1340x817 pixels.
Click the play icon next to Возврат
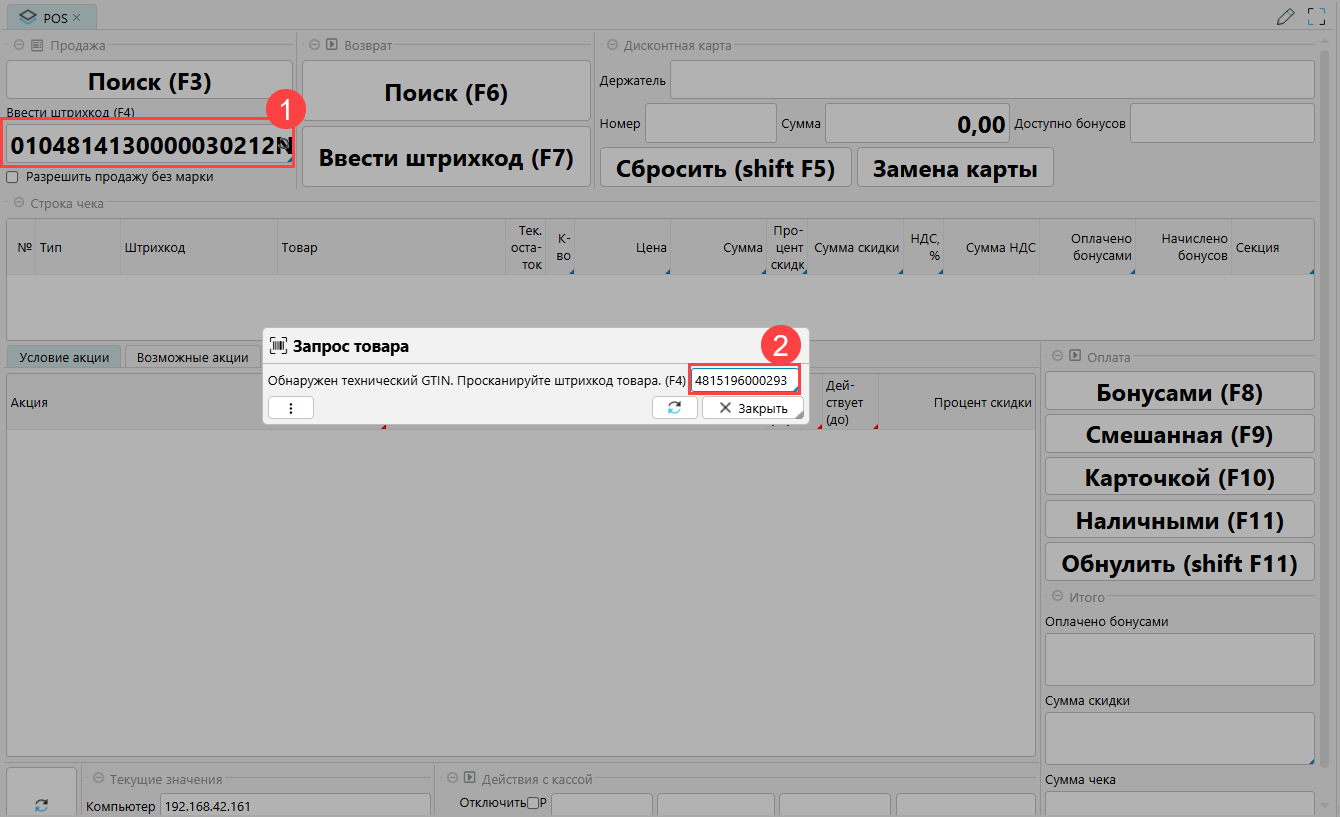click(x=330, y=45)
